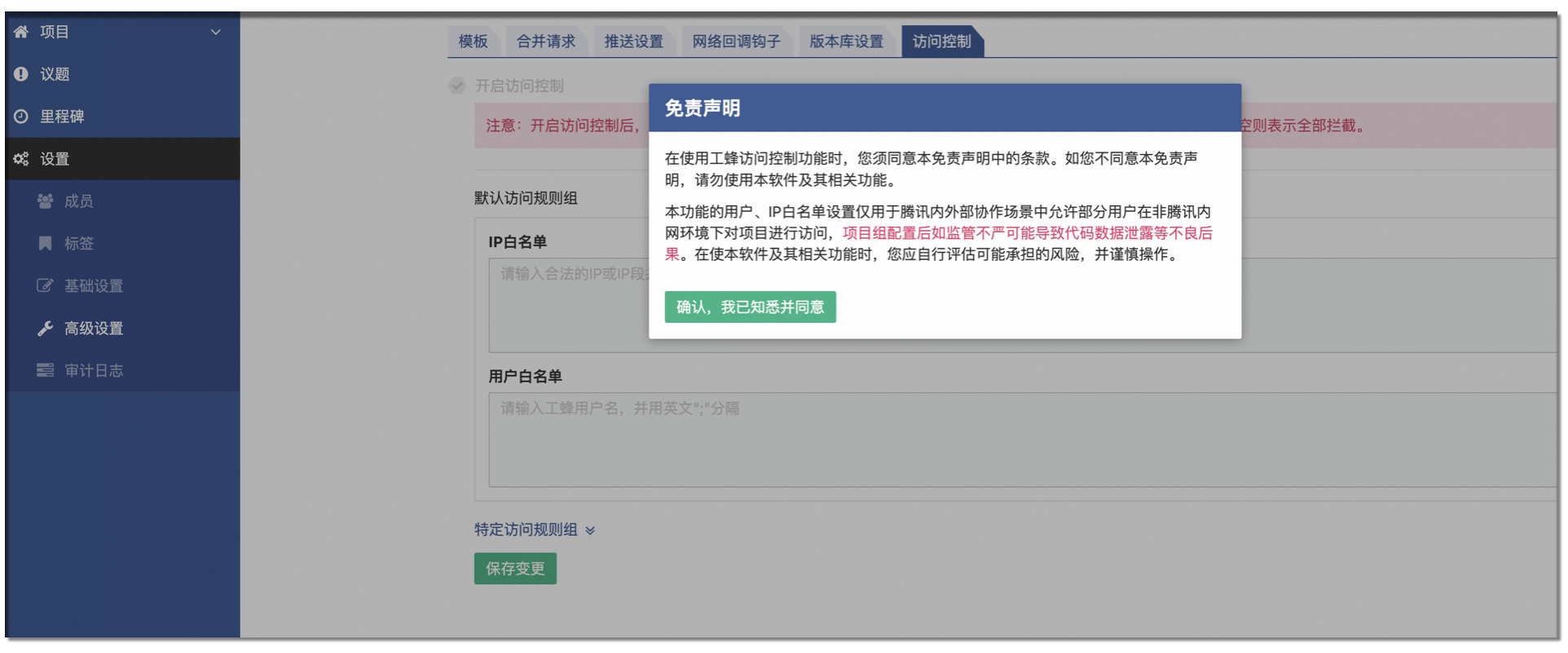The image size is (1568, 653).
Task: Click the members icon beside 成员
Action: (x=46, y=201)
